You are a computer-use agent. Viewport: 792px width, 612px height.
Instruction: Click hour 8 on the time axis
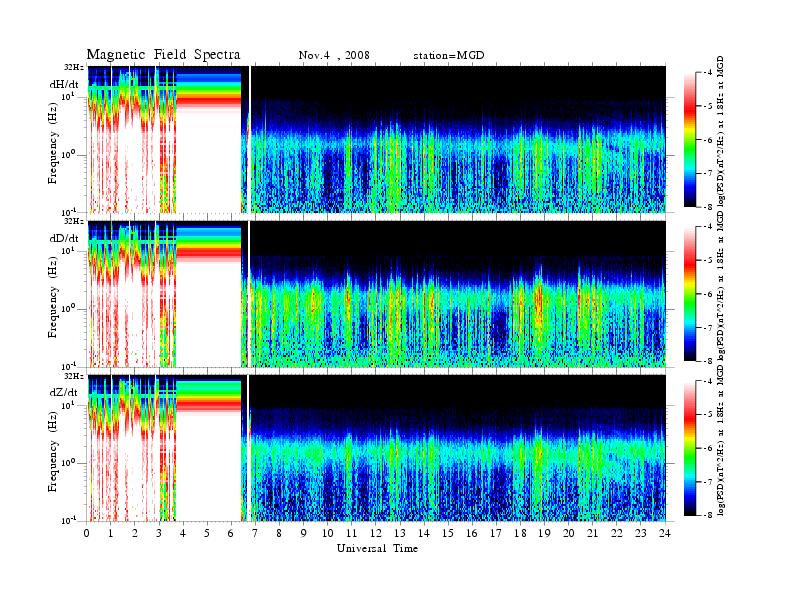coord(279,533)
